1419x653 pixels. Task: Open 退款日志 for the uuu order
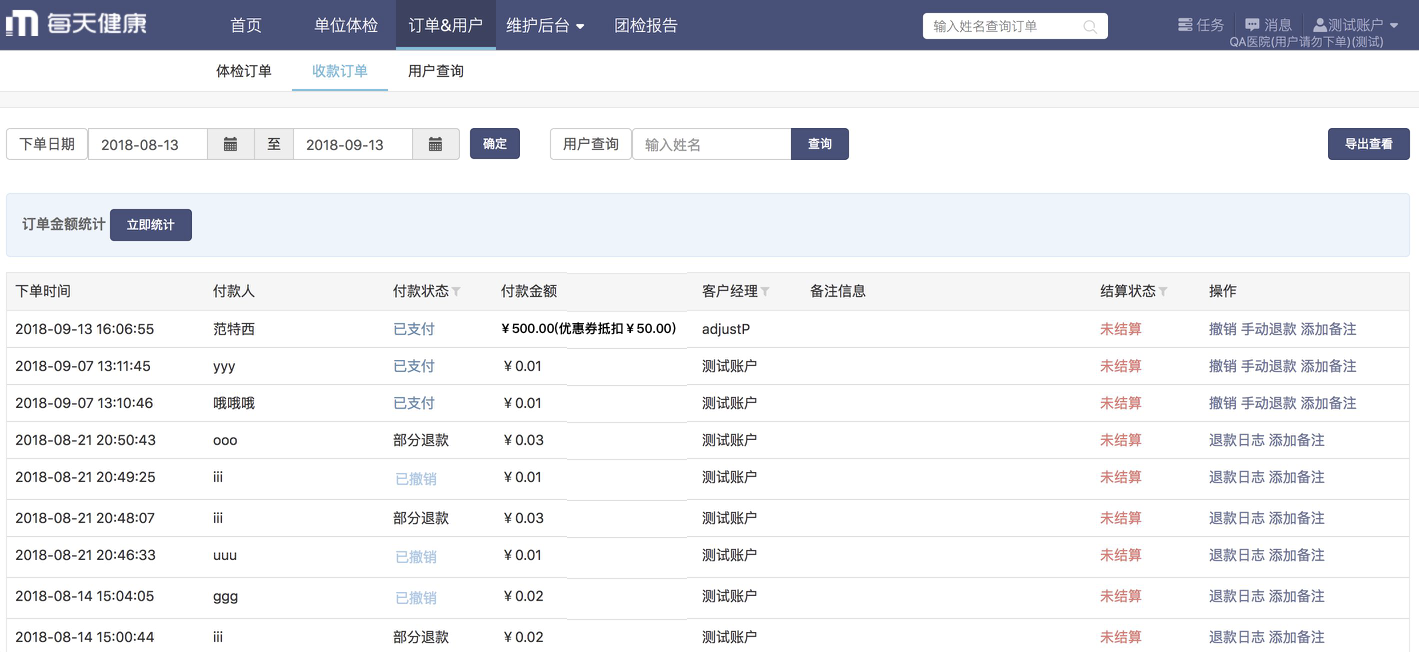click(x=1237, y=555)
